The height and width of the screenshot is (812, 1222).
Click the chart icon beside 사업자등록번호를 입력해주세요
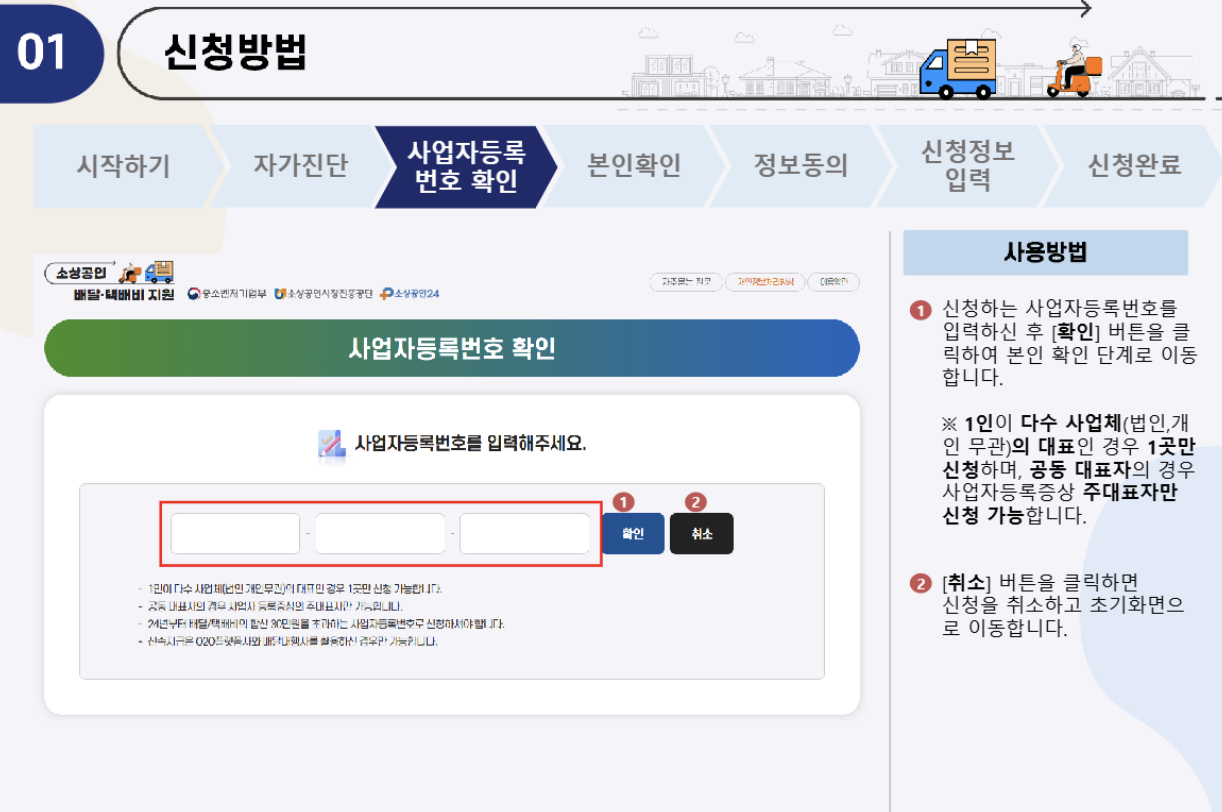pos(331,443)
